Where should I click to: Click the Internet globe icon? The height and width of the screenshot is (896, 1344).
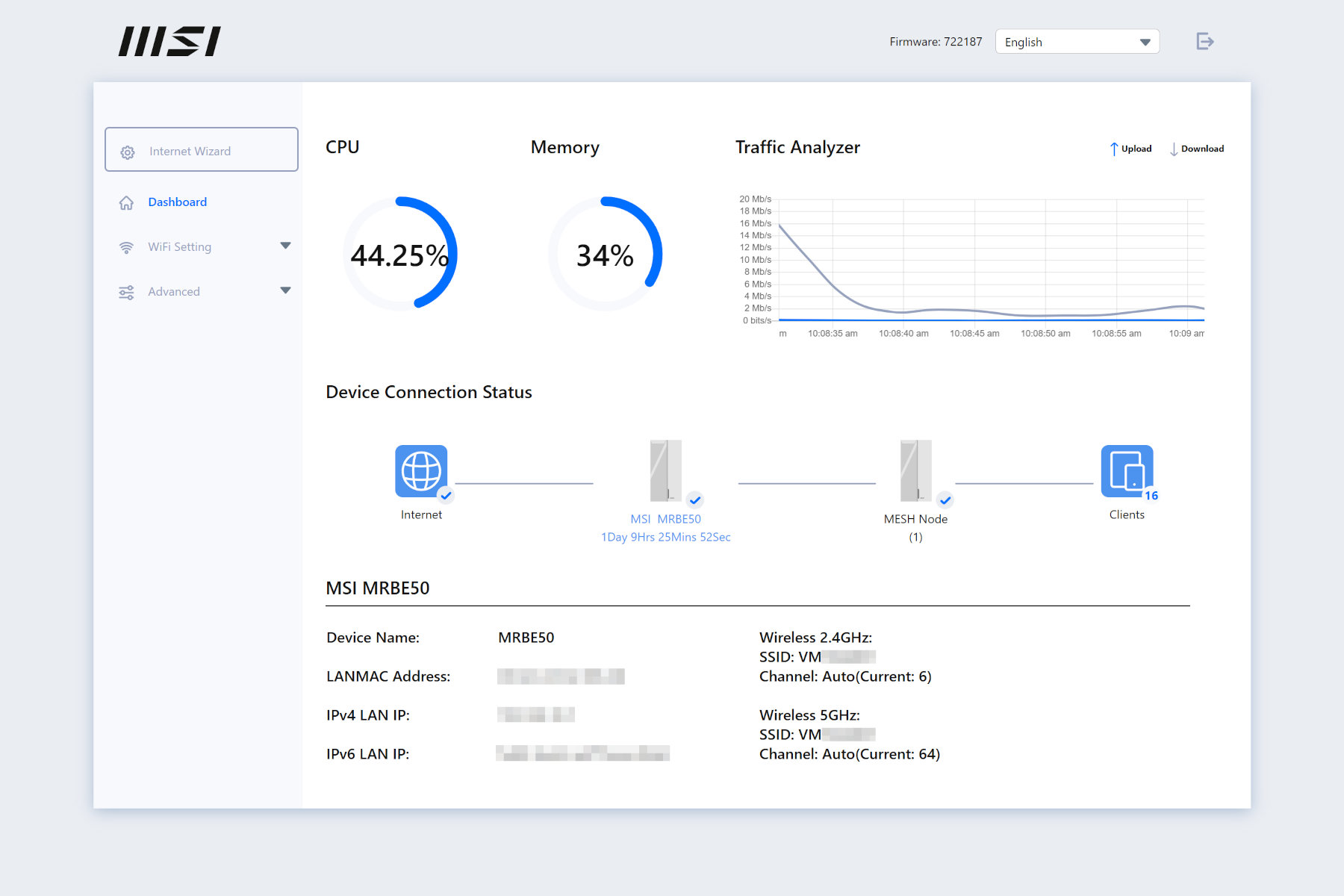(x=421, y=471)
